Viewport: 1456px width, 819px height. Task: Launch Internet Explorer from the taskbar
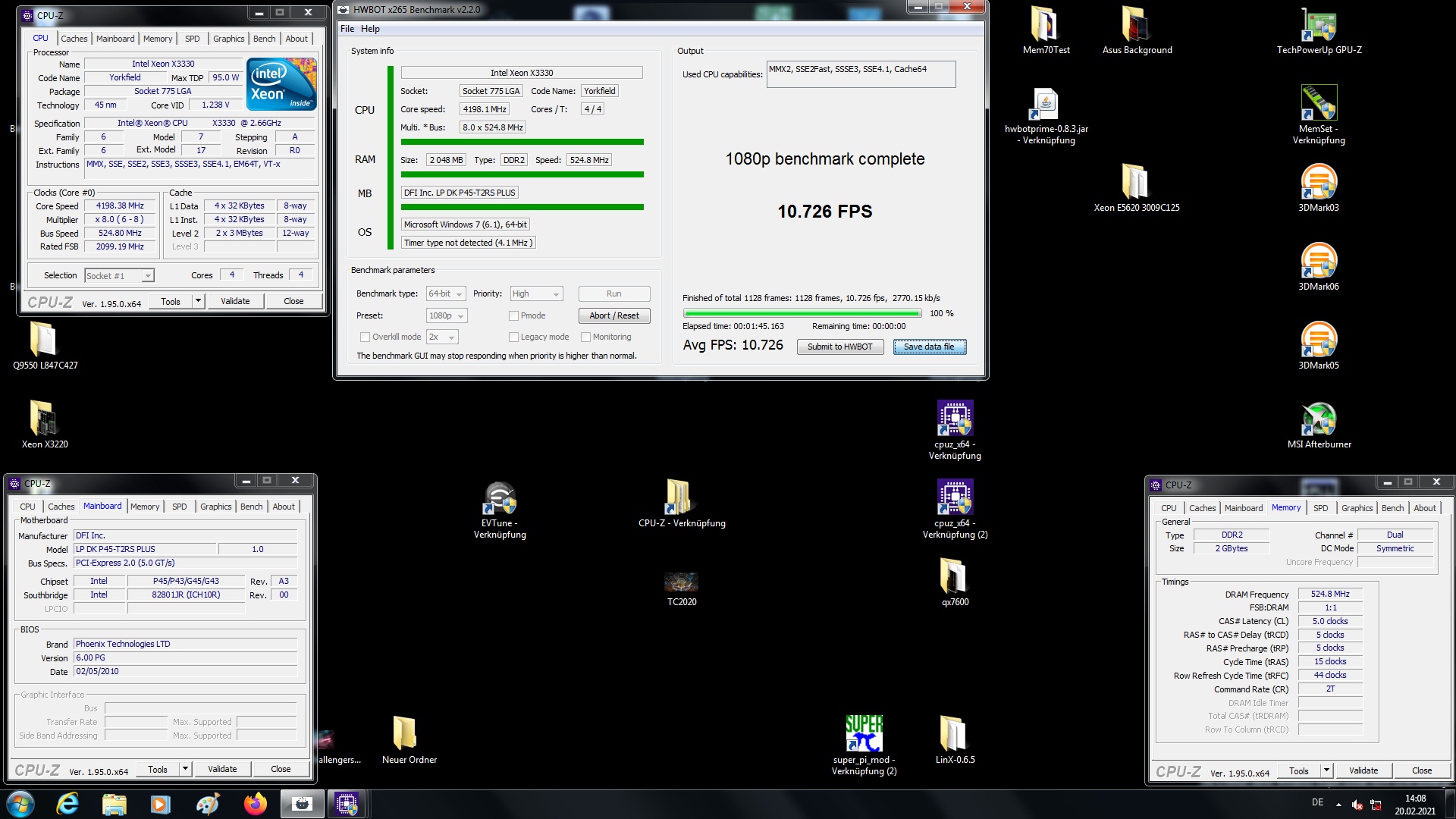pos(67,804)
